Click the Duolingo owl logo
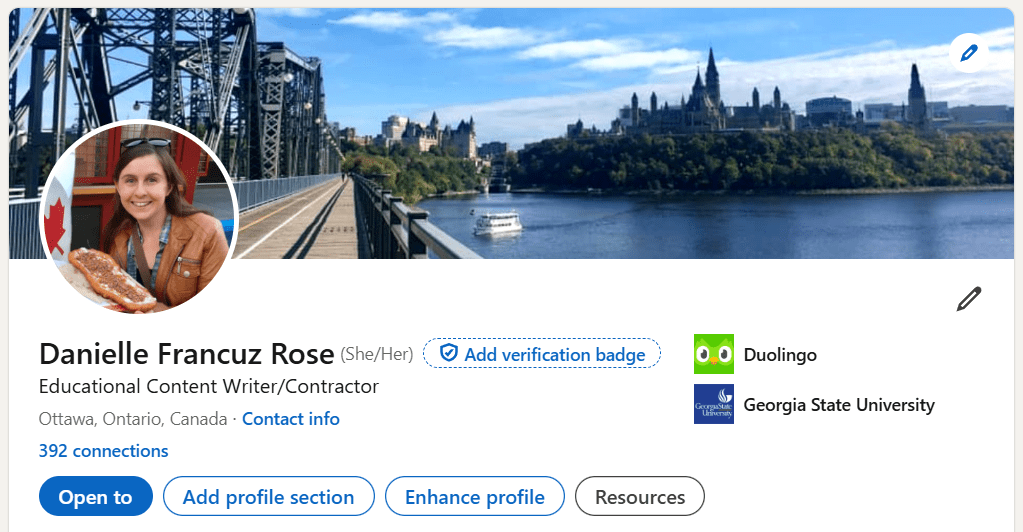The height and width of the screenshot is (532, 1023). tap(713, 355)
